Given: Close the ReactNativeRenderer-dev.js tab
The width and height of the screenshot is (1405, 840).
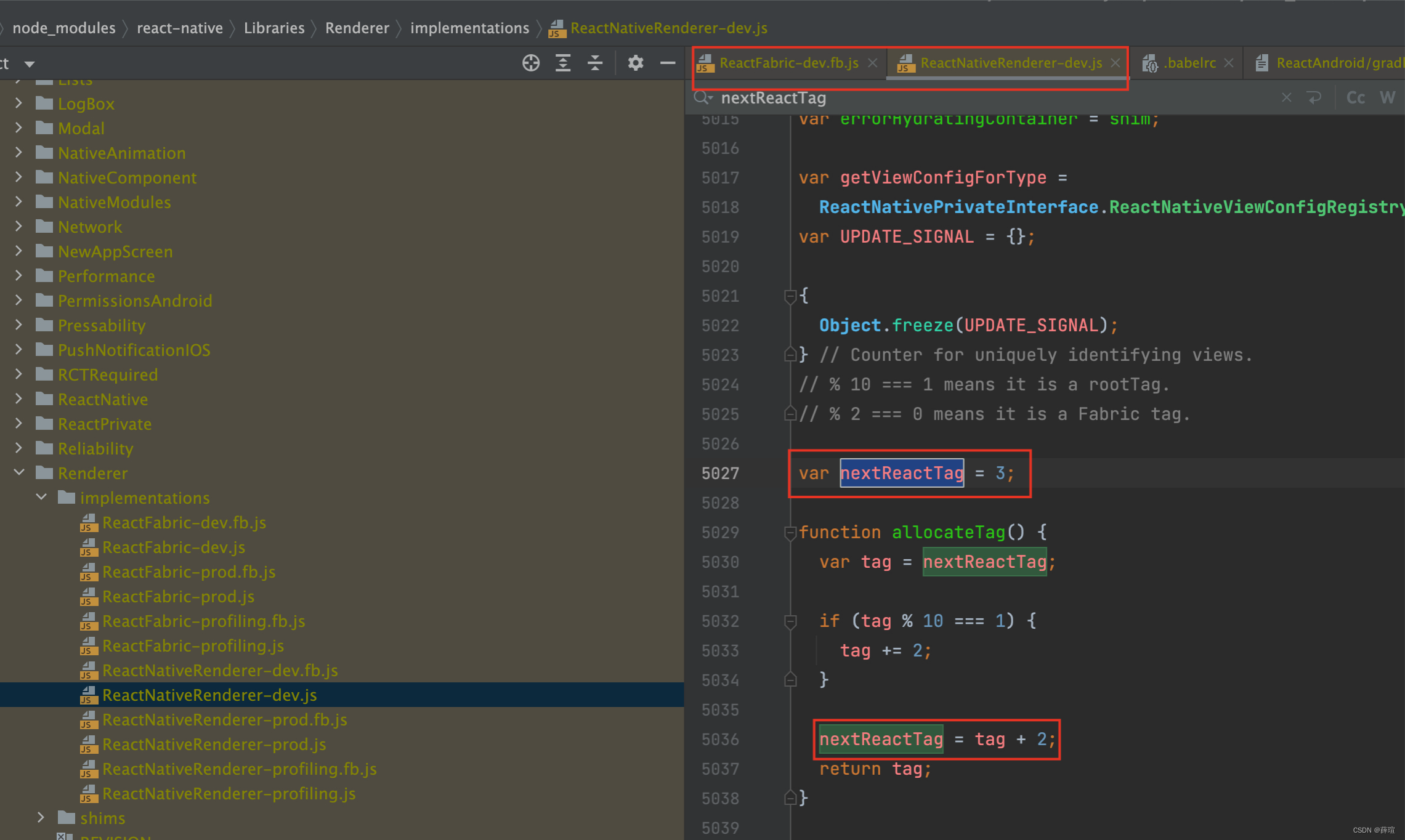Looking at the screenshot, I should (1115, 63).
